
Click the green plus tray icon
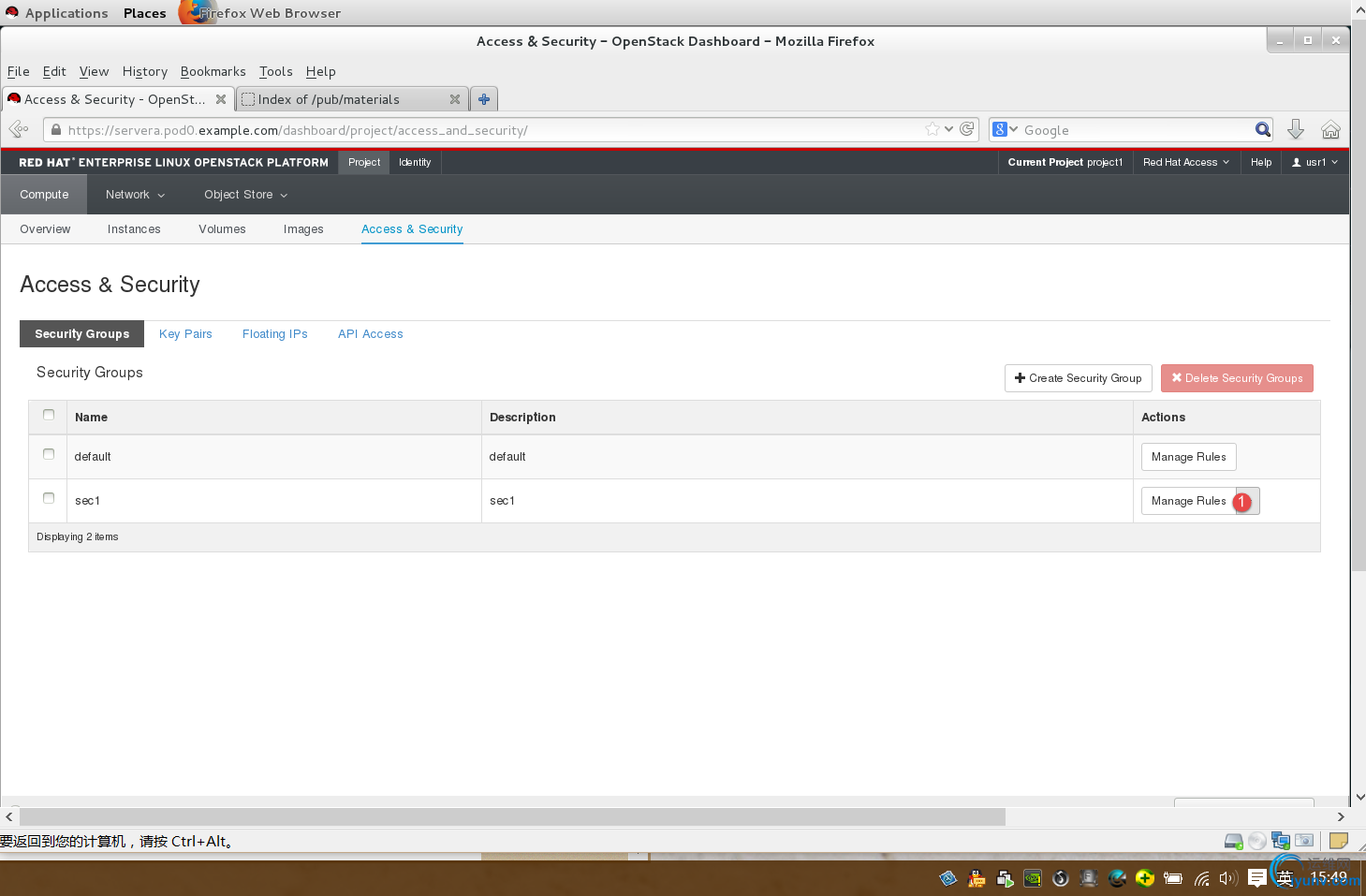[1145, 878]
